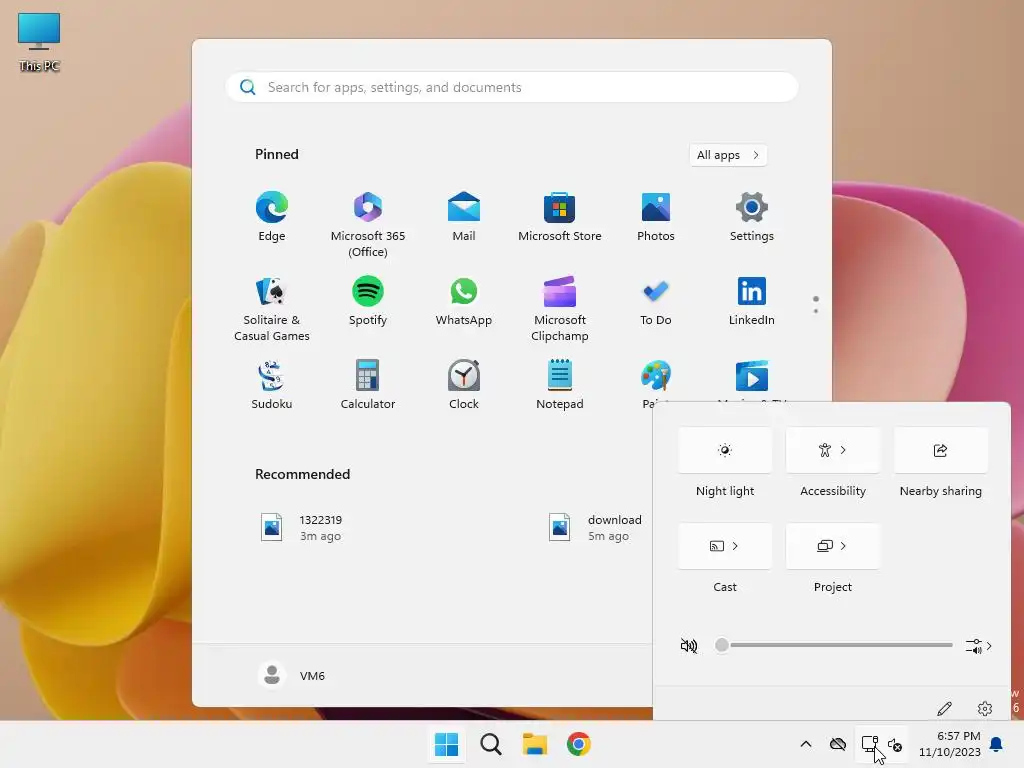The height and width of the screenshot is (768, 1024).
Task: Open recommended file 1322319
Action: click(x=302, y=528)
